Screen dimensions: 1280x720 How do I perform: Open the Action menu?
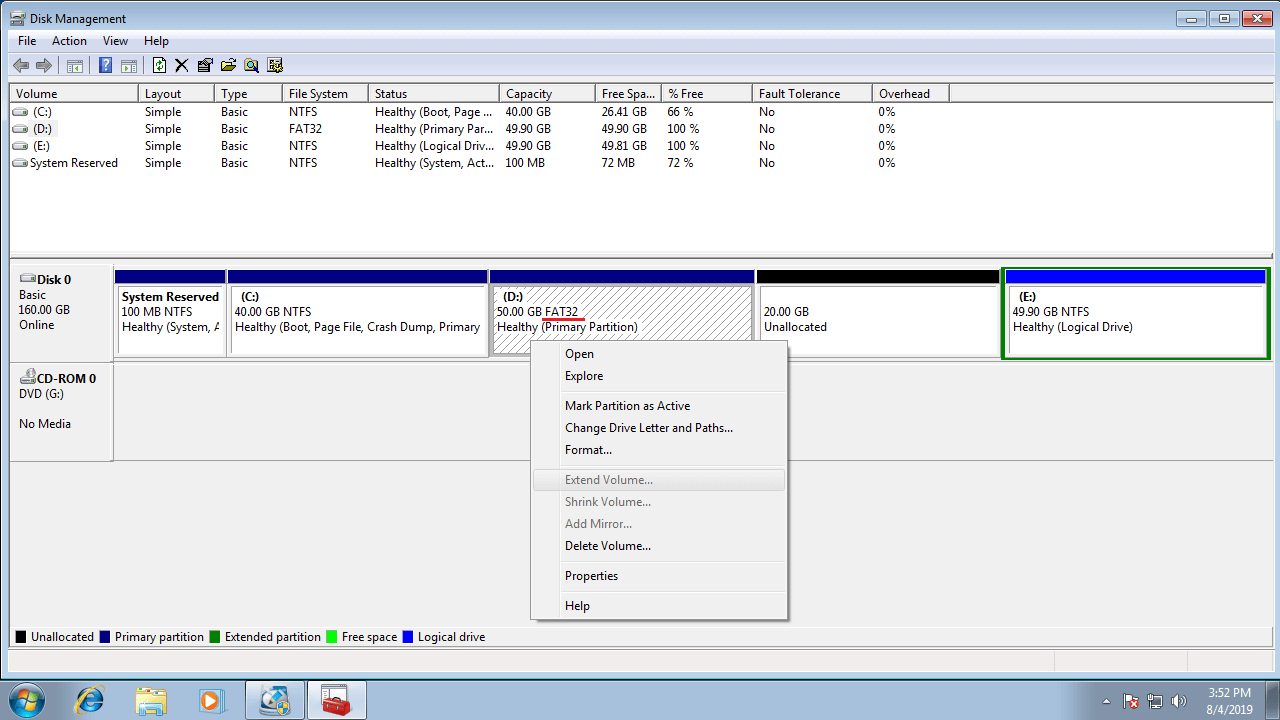click(x=69, y=41)
